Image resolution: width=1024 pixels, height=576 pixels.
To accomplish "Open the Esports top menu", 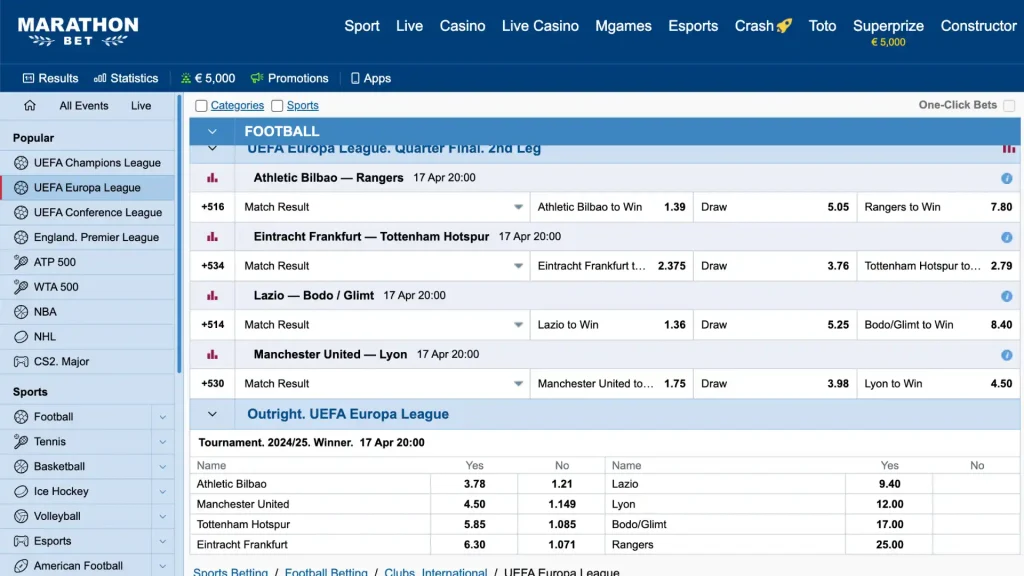I will pos(693,26).
